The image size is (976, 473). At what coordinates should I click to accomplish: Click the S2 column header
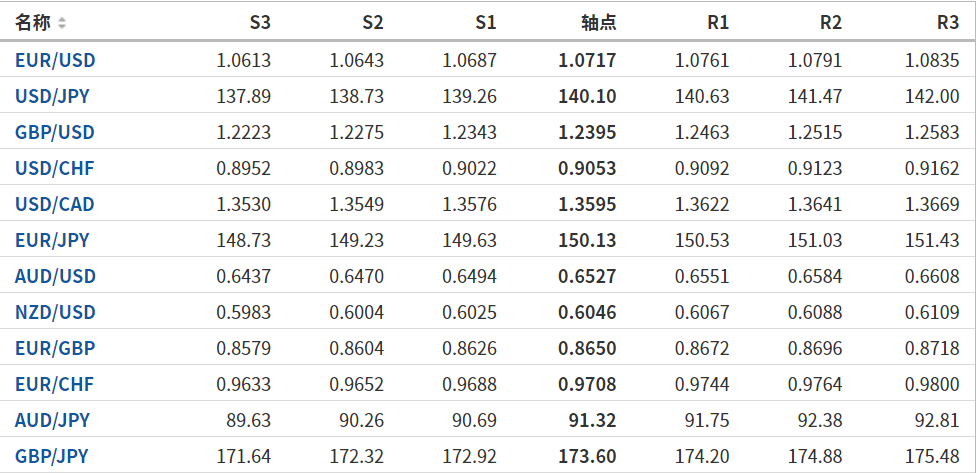(x=372, y=22)
